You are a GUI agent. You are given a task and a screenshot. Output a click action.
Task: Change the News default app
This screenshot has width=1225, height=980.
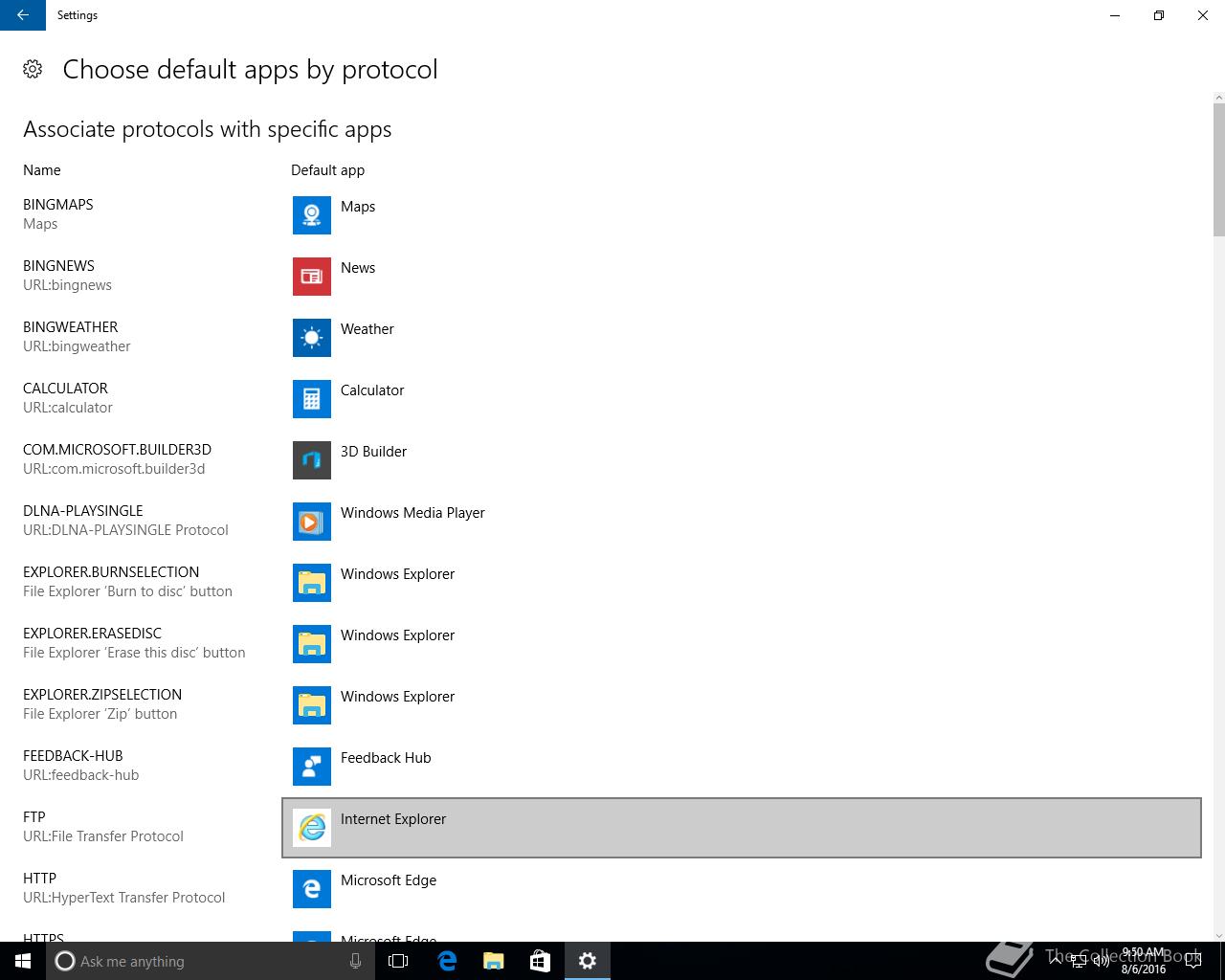[742, 277]
